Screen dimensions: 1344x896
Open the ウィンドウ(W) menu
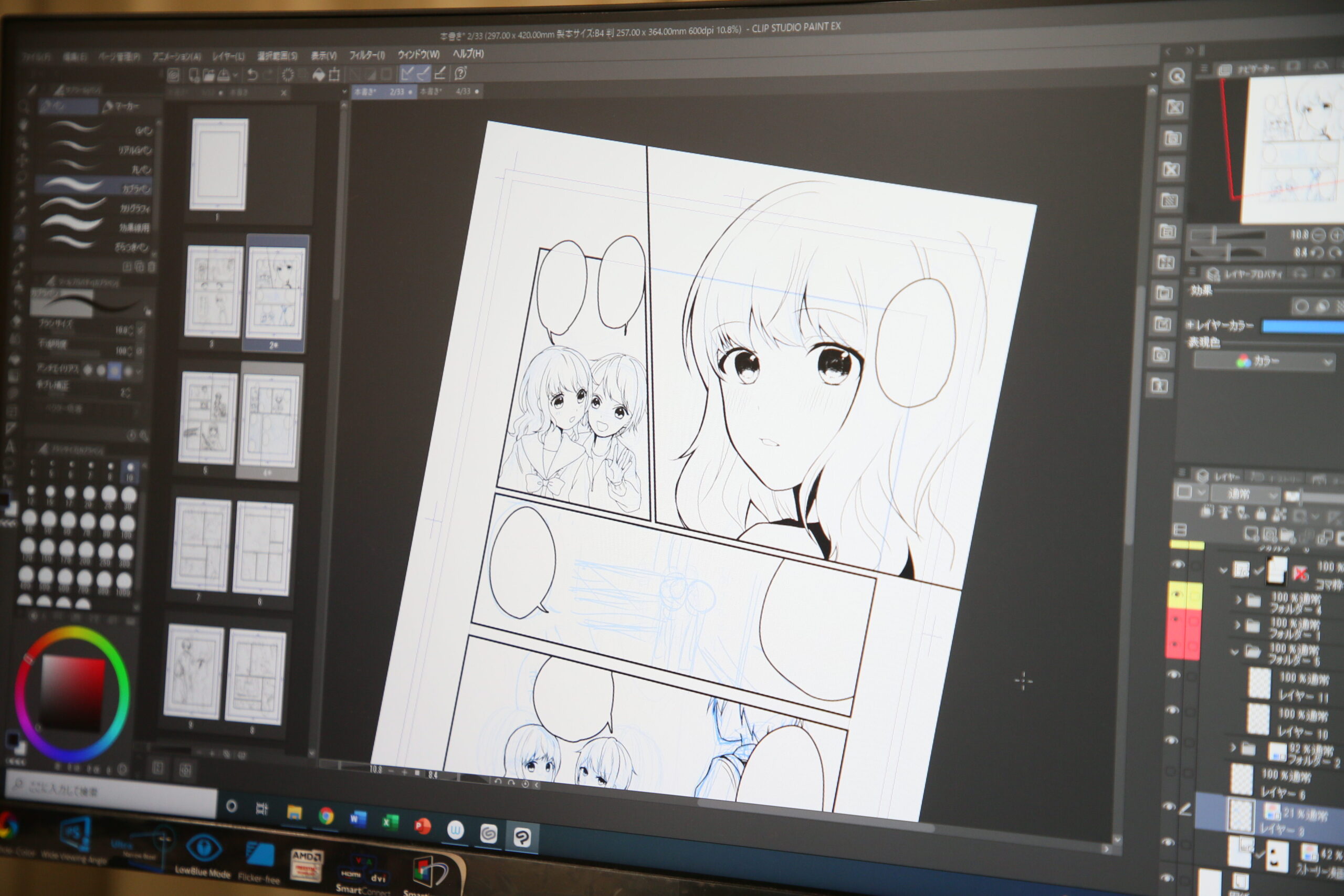(x=418, y=55)
